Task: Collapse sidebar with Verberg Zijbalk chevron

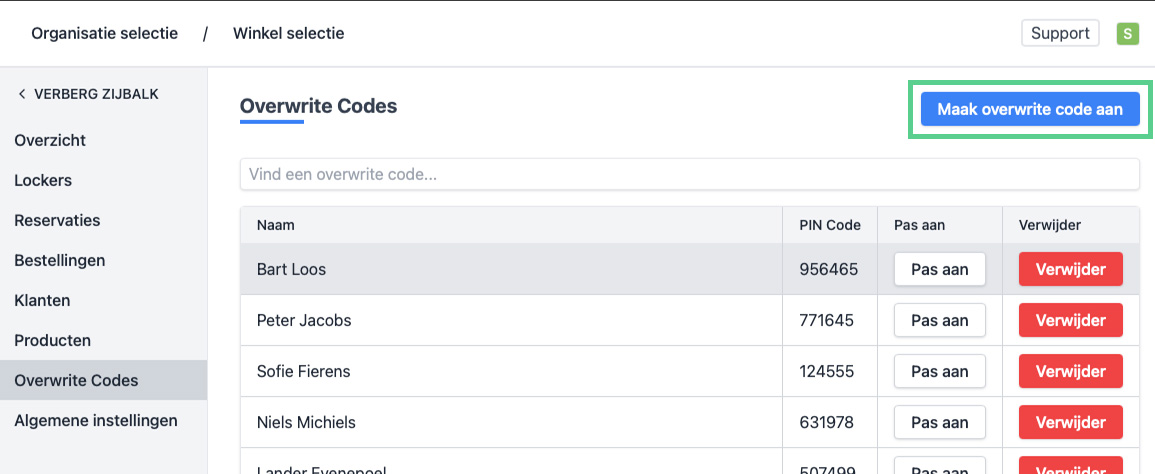Action: [22, 94]
